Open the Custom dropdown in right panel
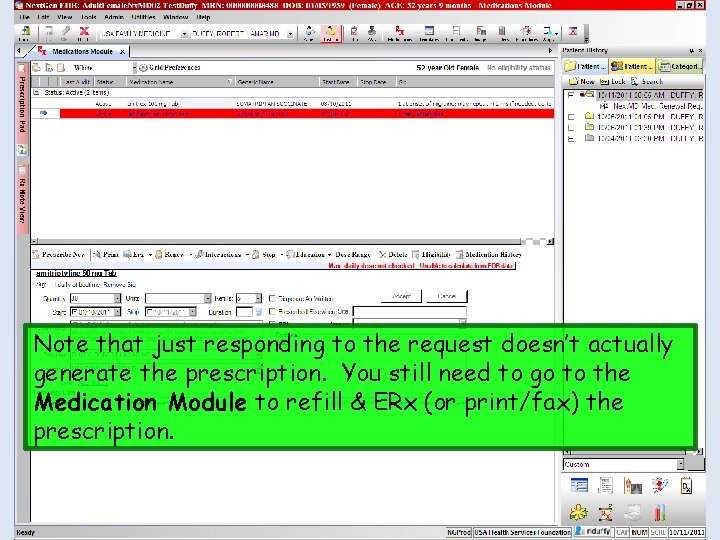 tap(680, 464)
